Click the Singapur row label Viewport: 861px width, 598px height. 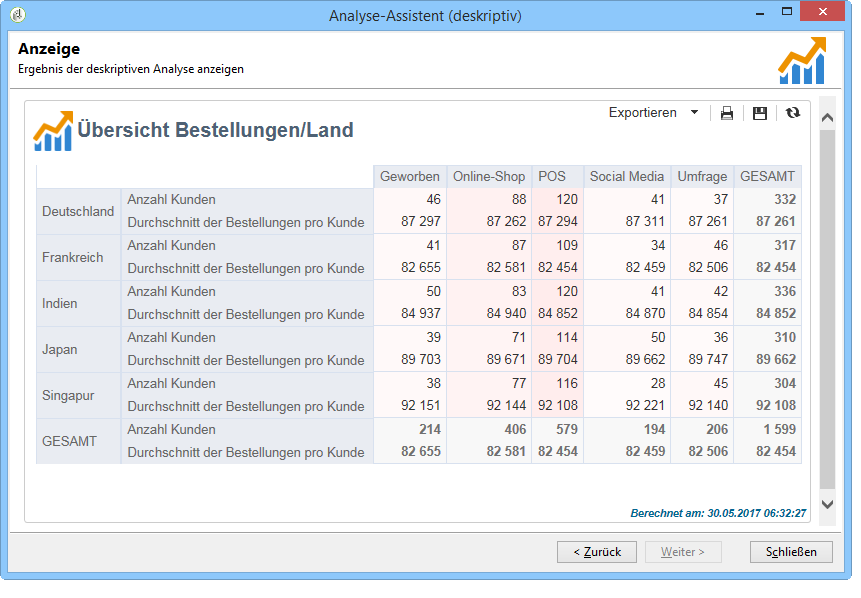pyautogui.click(x=68, y=396)
